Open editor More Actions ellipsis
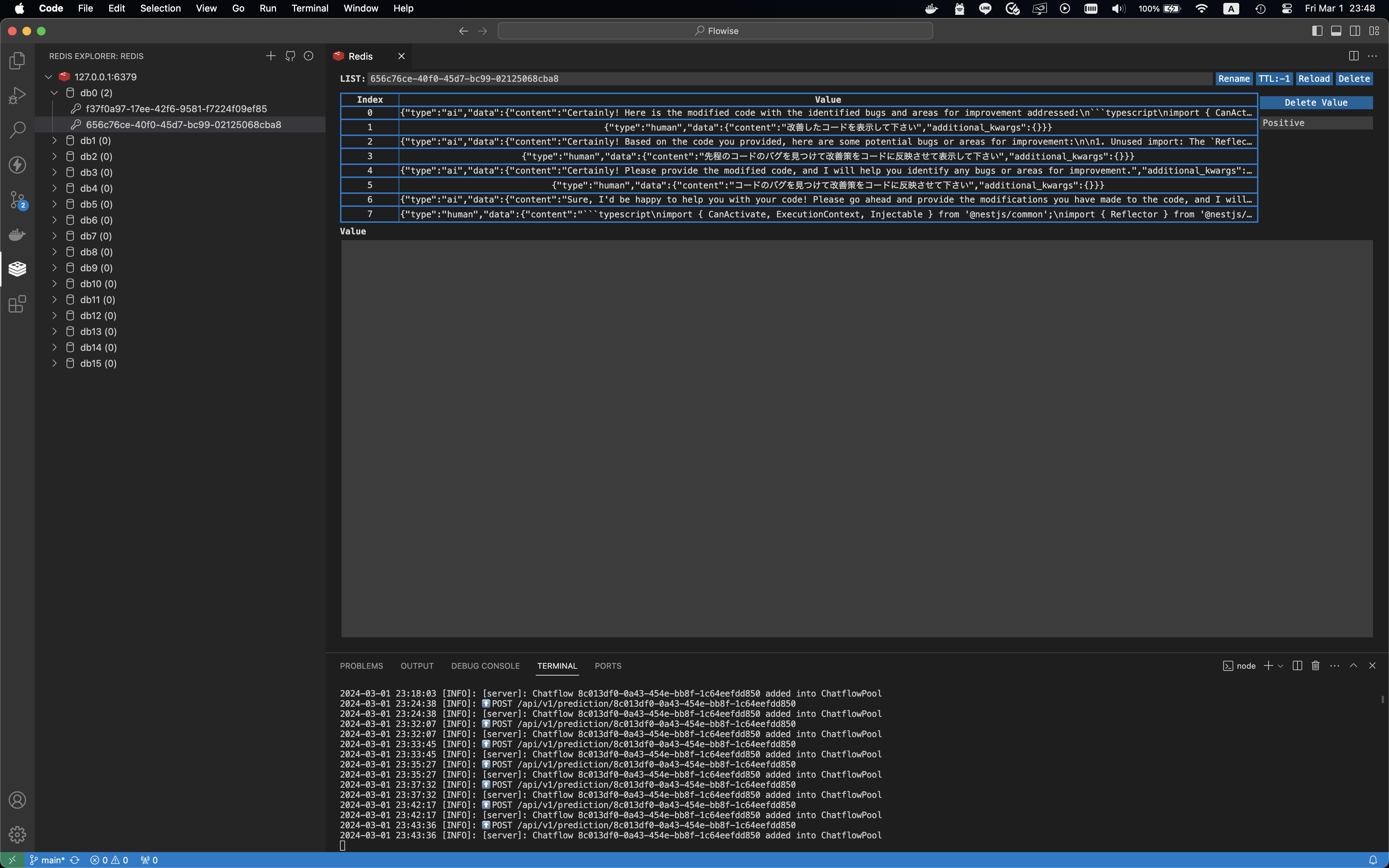This screenshot has width=1389, height=868. point(1372,56)
